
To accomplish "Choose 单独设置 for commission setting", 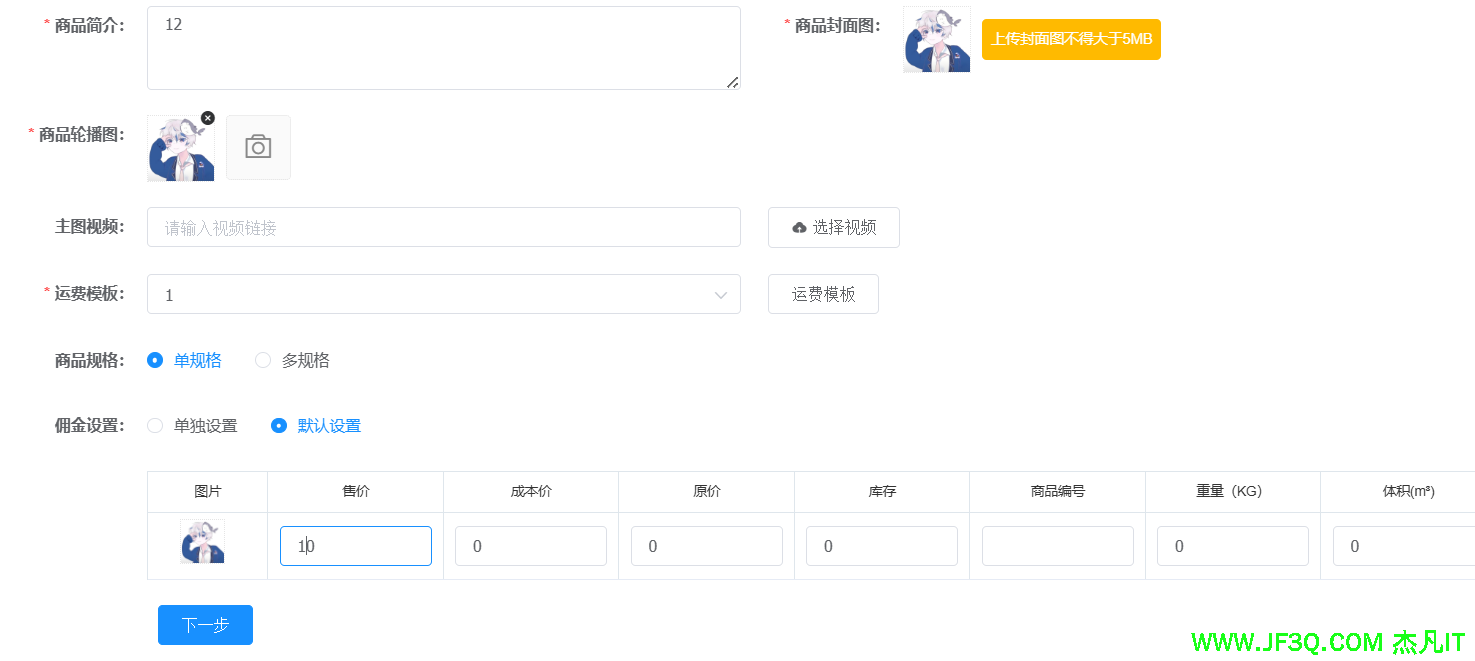I will pos(155,426).
